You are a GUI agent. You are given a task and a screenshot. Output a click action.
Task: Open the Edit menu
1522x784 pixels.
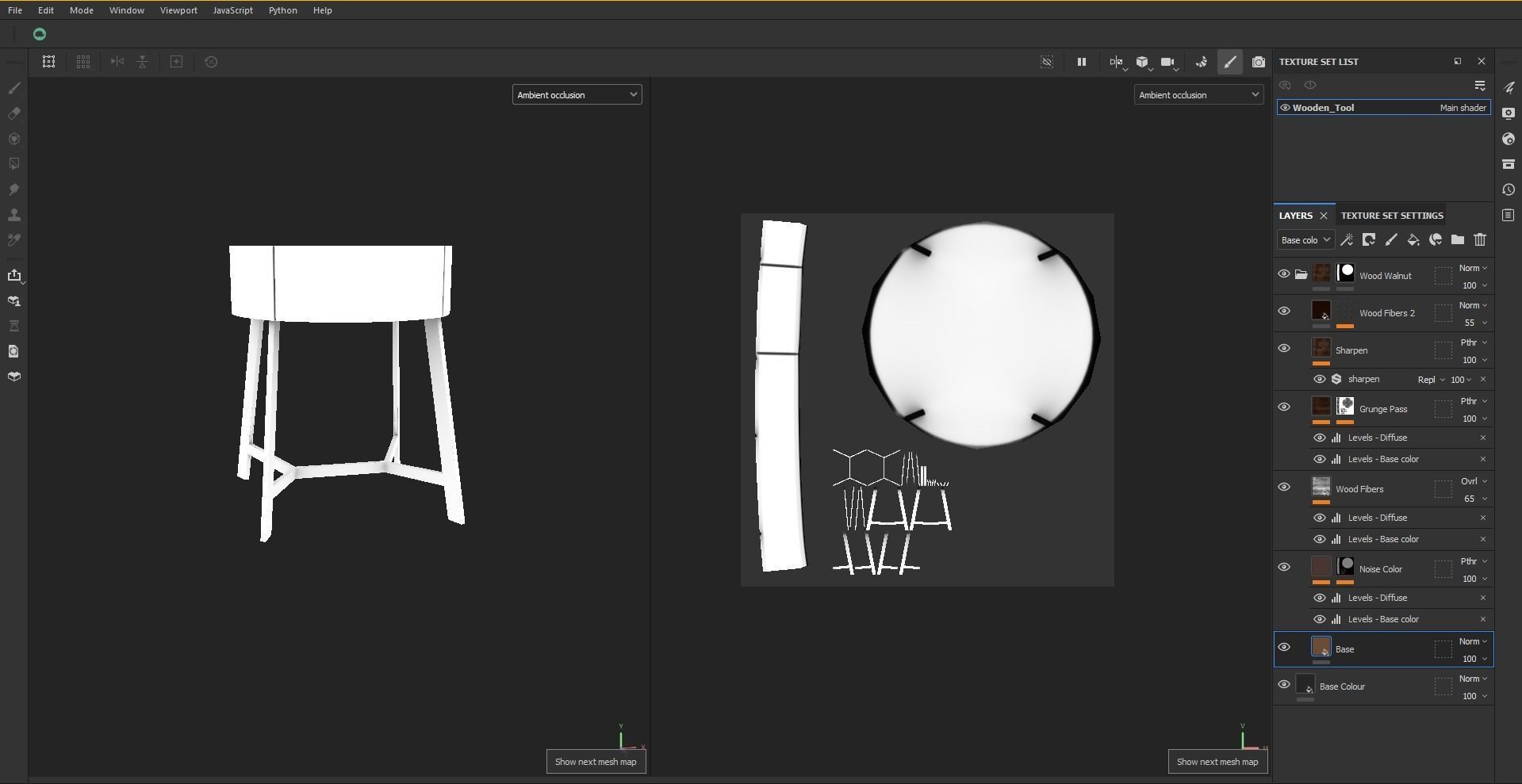pos(46,10)
